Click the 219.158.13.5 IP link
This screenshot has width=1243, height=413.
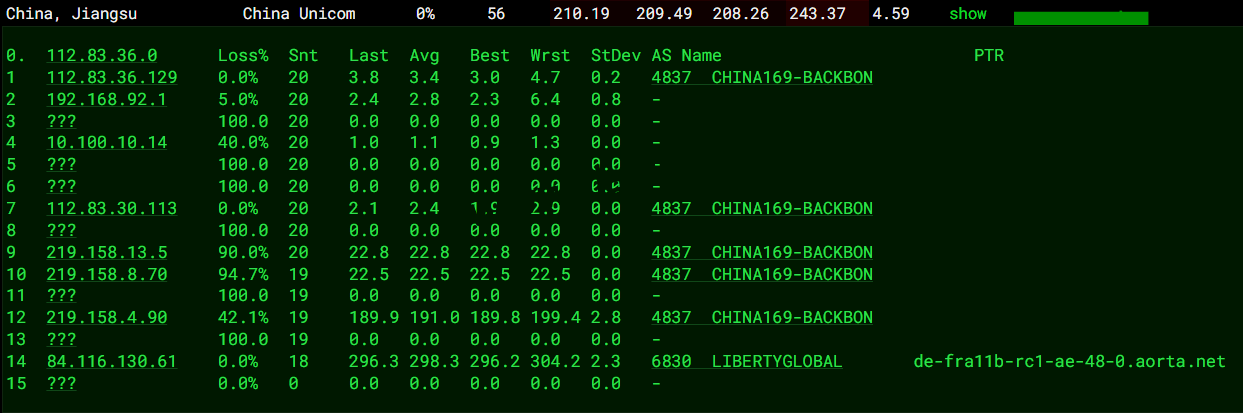[x=106, y=252]
